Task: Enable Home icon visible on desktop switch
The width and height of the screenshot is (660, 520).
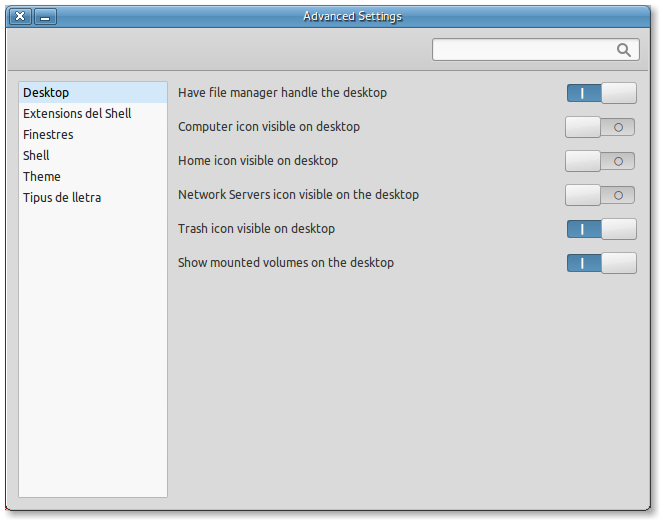Action: click(x=600, y=161)
